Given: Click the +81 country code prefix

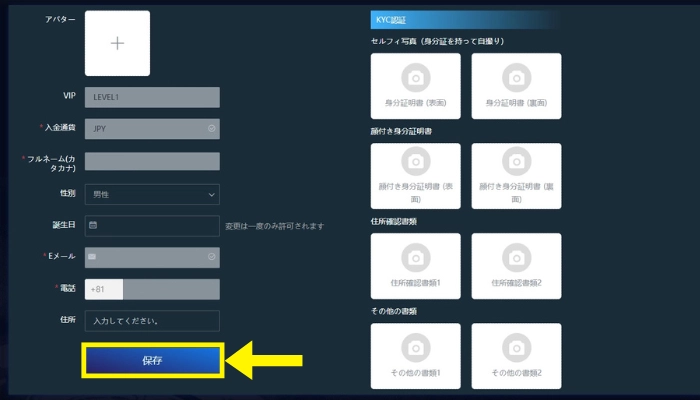Looking at the screenshot, I should (98, 289).
